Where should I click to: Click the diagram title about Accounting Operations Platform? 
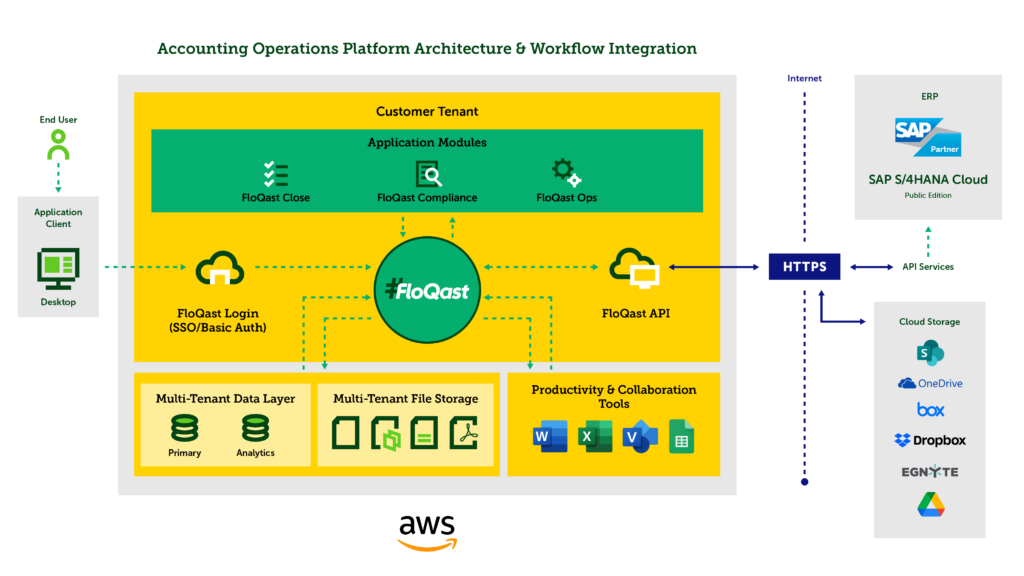coord(427,48)
